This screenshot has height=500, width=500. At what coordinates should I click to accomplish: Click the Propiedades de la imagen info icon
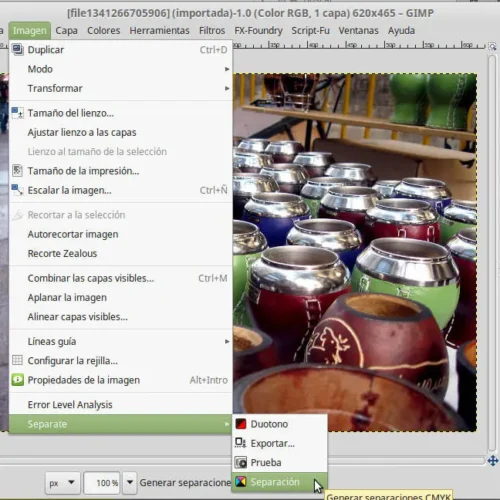coord(17,380)
